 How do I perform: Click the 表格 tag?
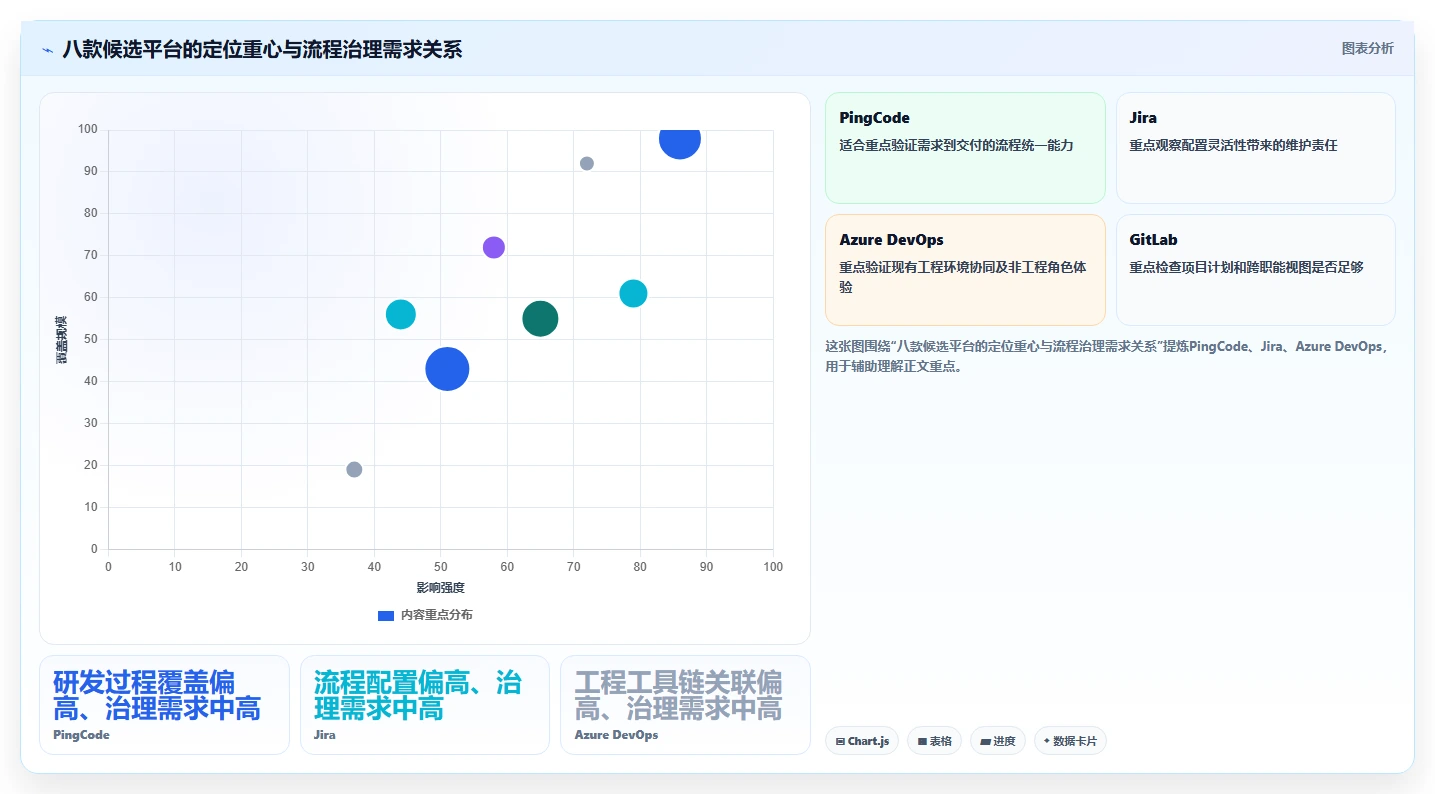click(x=934, y=741)
